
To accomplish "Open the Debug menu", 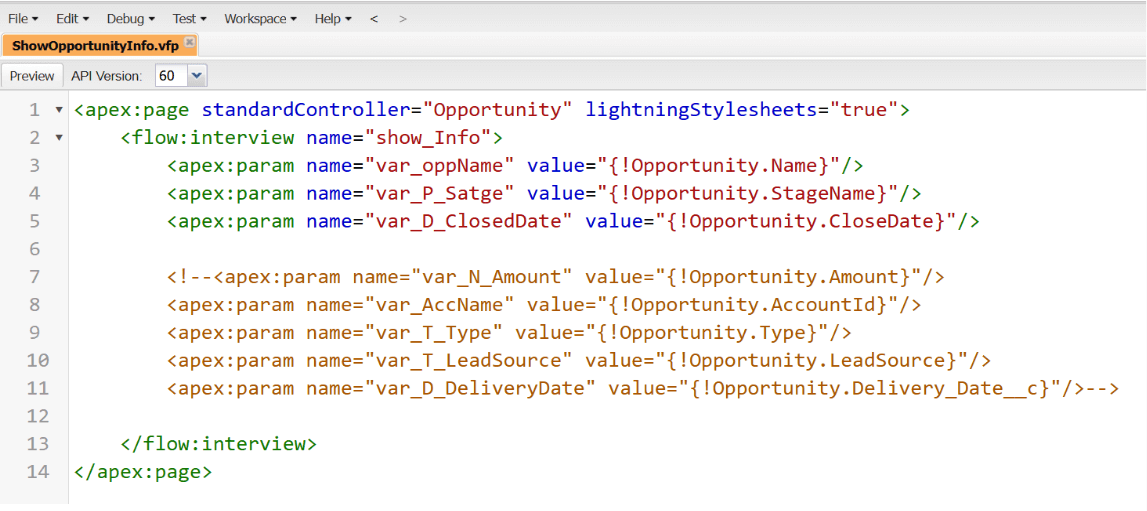I will (130, 18).
